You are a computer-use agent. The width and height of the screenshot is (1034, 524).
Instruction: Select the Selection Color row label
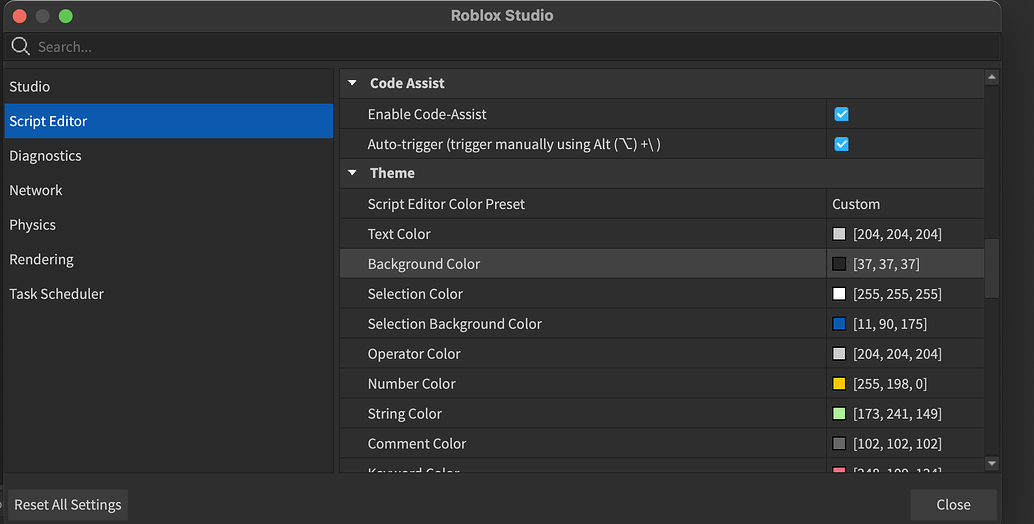415,294
